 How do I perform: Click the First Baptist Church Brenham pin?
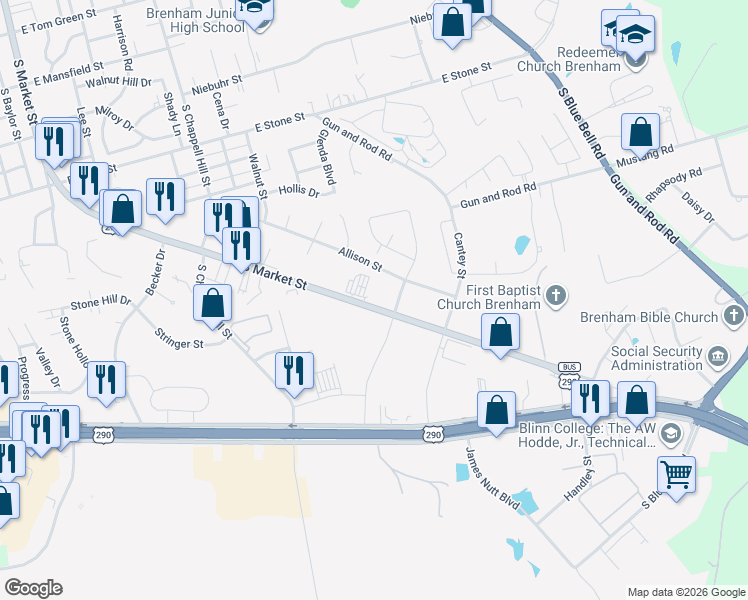(556, 296)
